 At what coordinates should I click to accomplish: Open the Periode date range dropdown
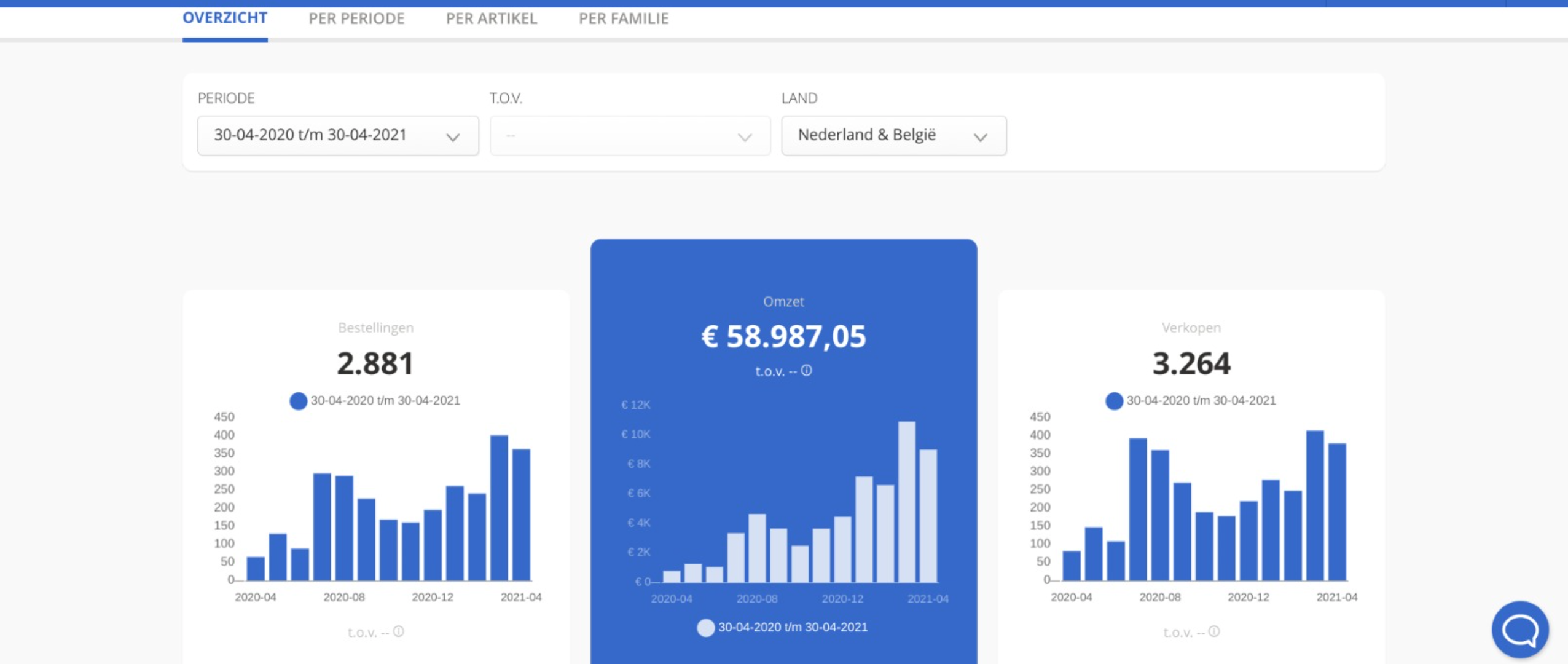click(337, 135)
